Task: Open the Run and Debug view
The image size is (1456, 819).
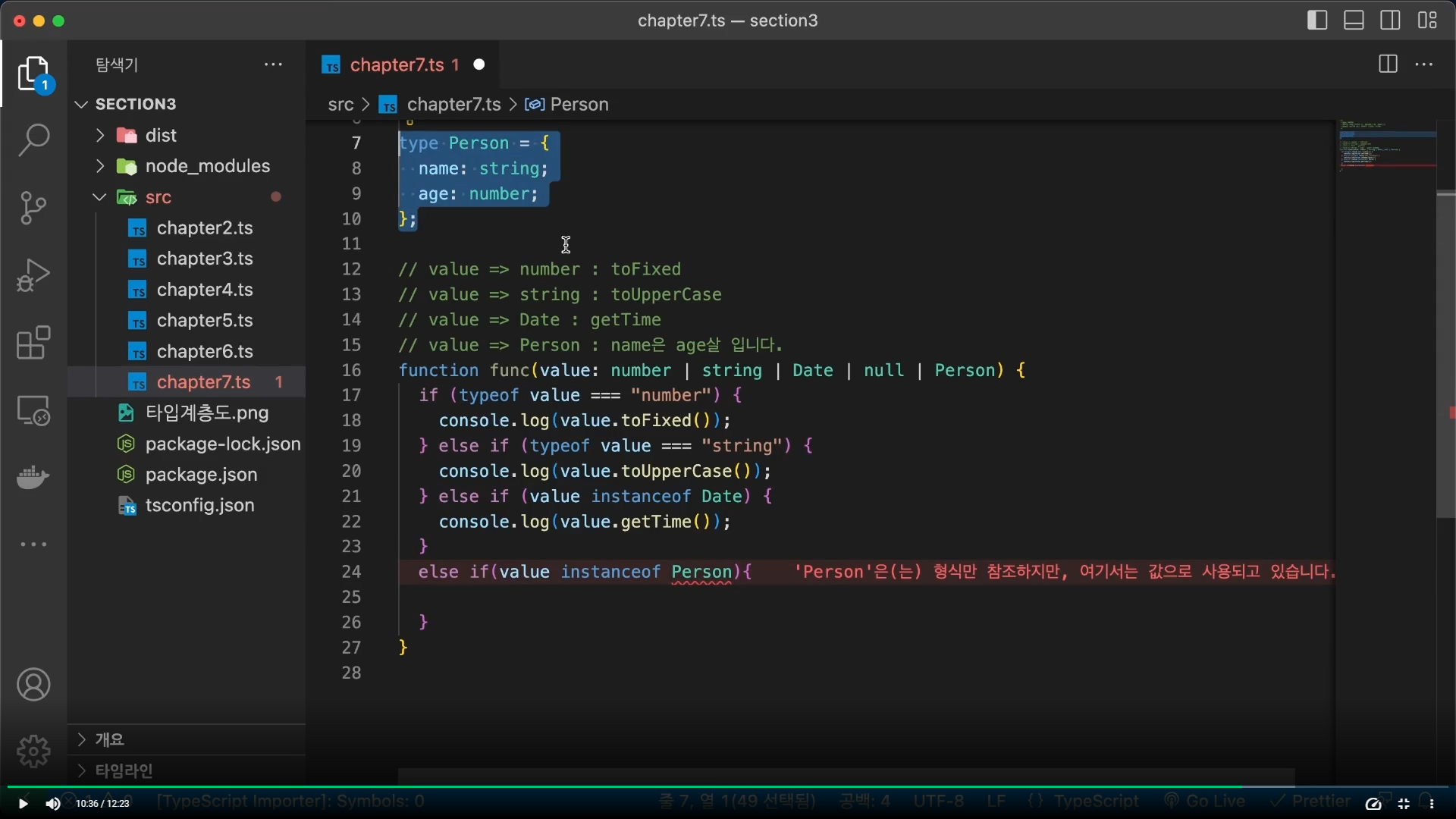Action: [33, 275]
